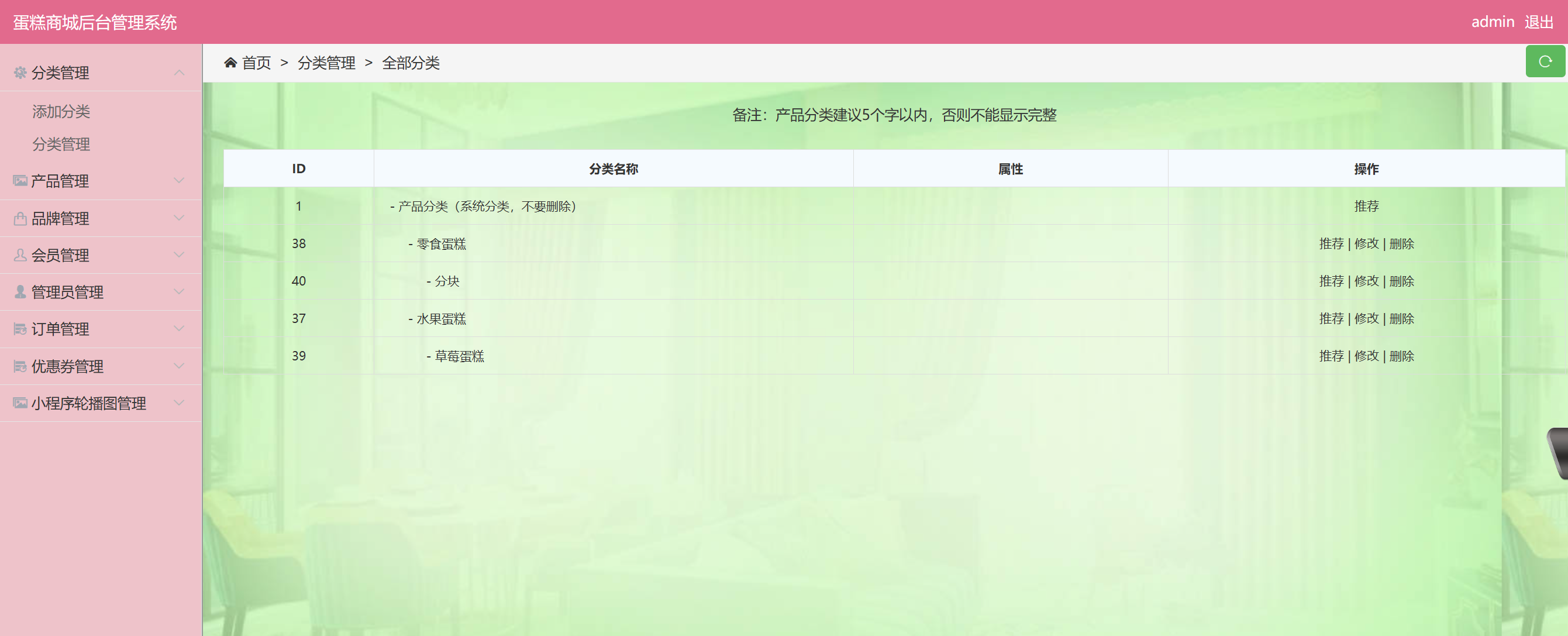Collapse the 分类管理 menu chevron
Screen dimensions: 1568x636
(179, 73)
